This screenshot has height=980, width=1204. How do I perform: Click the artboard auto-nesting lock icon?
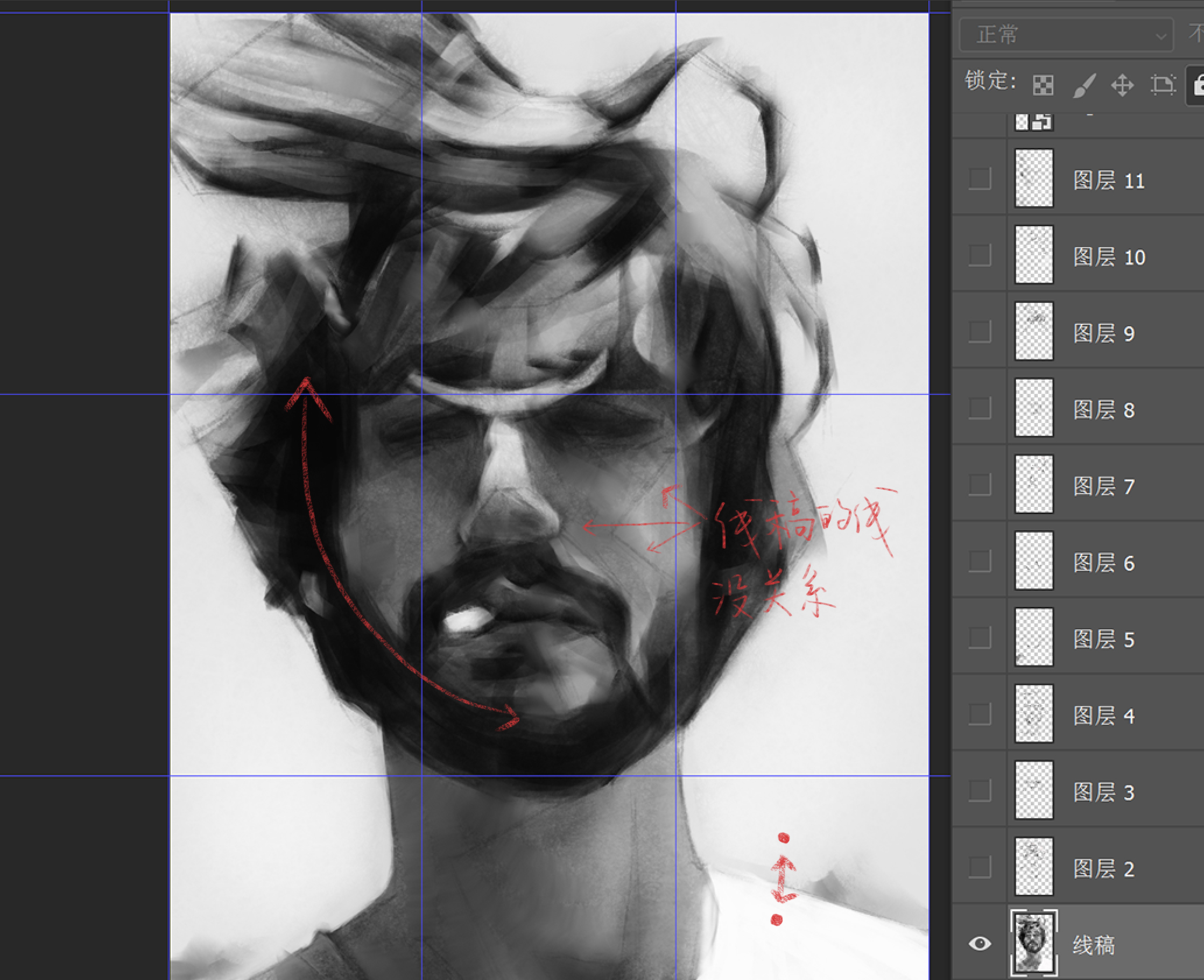coord(1163,85)
